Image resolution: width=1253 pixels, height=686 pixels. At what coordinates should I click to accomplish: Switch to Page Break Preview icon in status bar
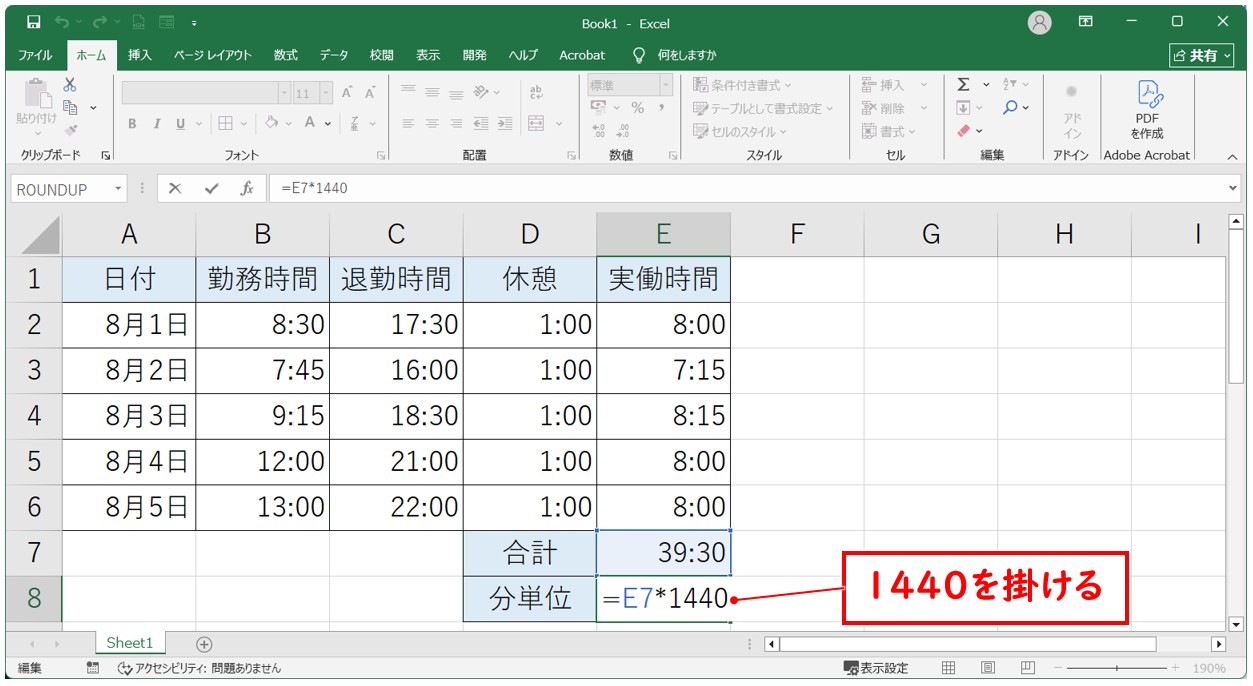tap(1027, 668)
